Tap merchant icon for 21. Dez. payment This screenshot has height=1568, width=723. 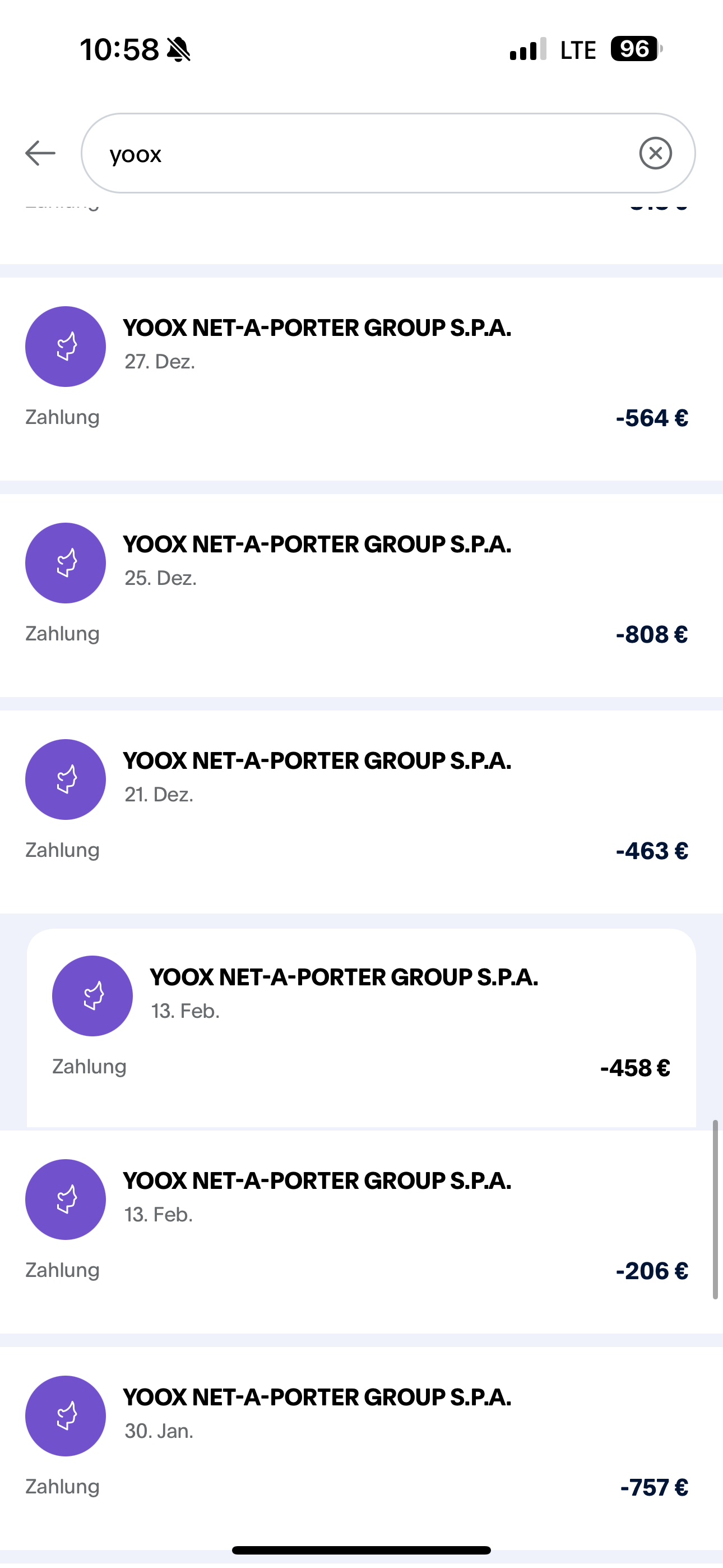pyautogui.click(x=65, y=779)
